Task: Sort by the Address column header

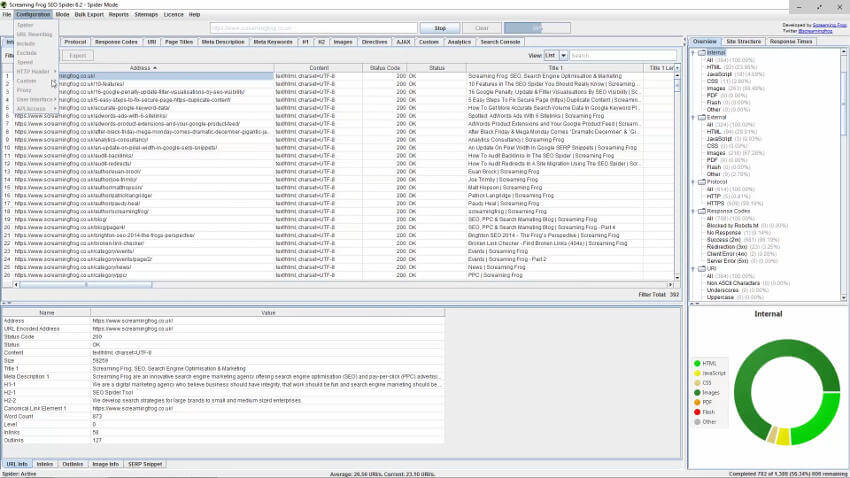Action: tap(143, 68)
